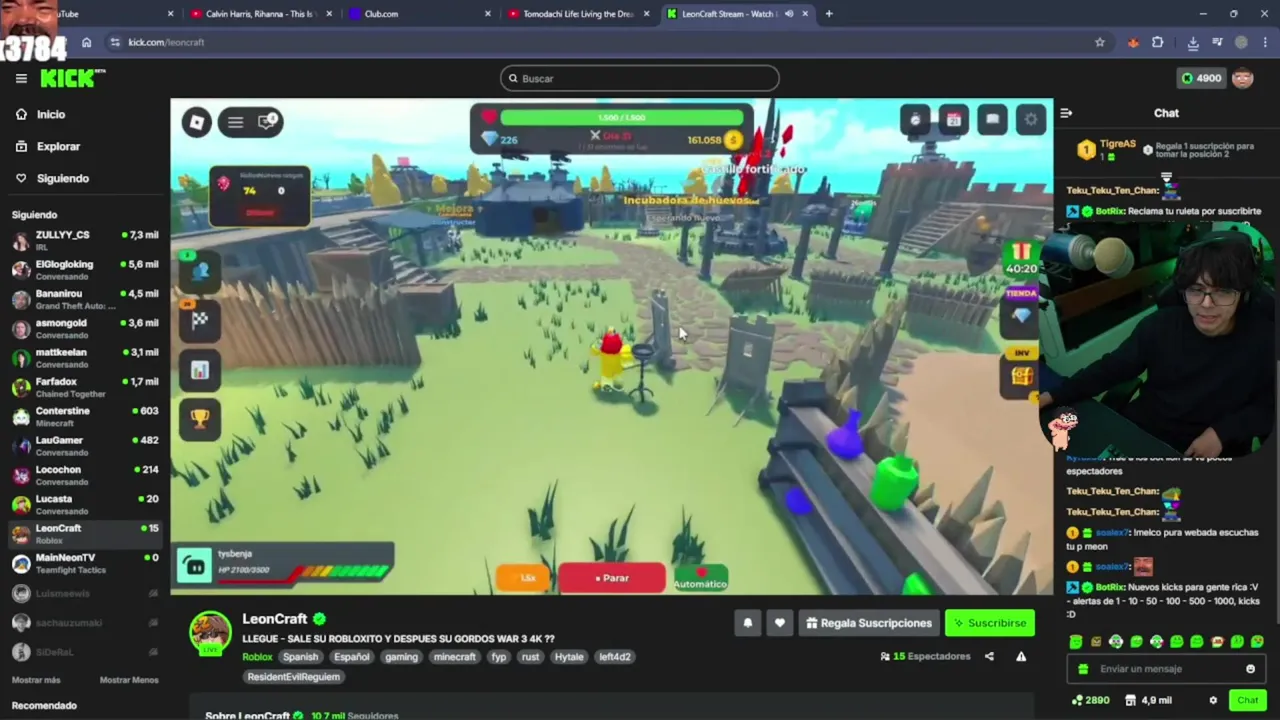Open the calendar icon in game HUD
This screenshot has height=720, width=1280.
pos(954,120)
